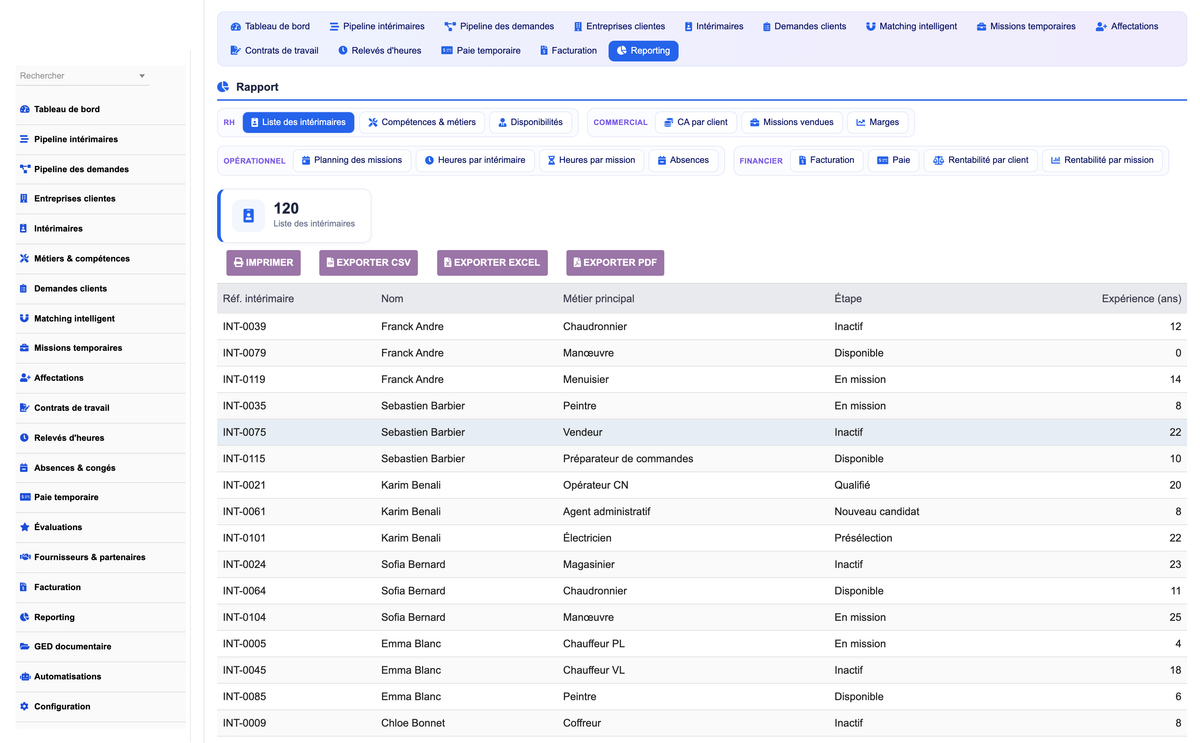Open the Facturation financial report button
The image size is (1200, 743).
click(826, 160)
